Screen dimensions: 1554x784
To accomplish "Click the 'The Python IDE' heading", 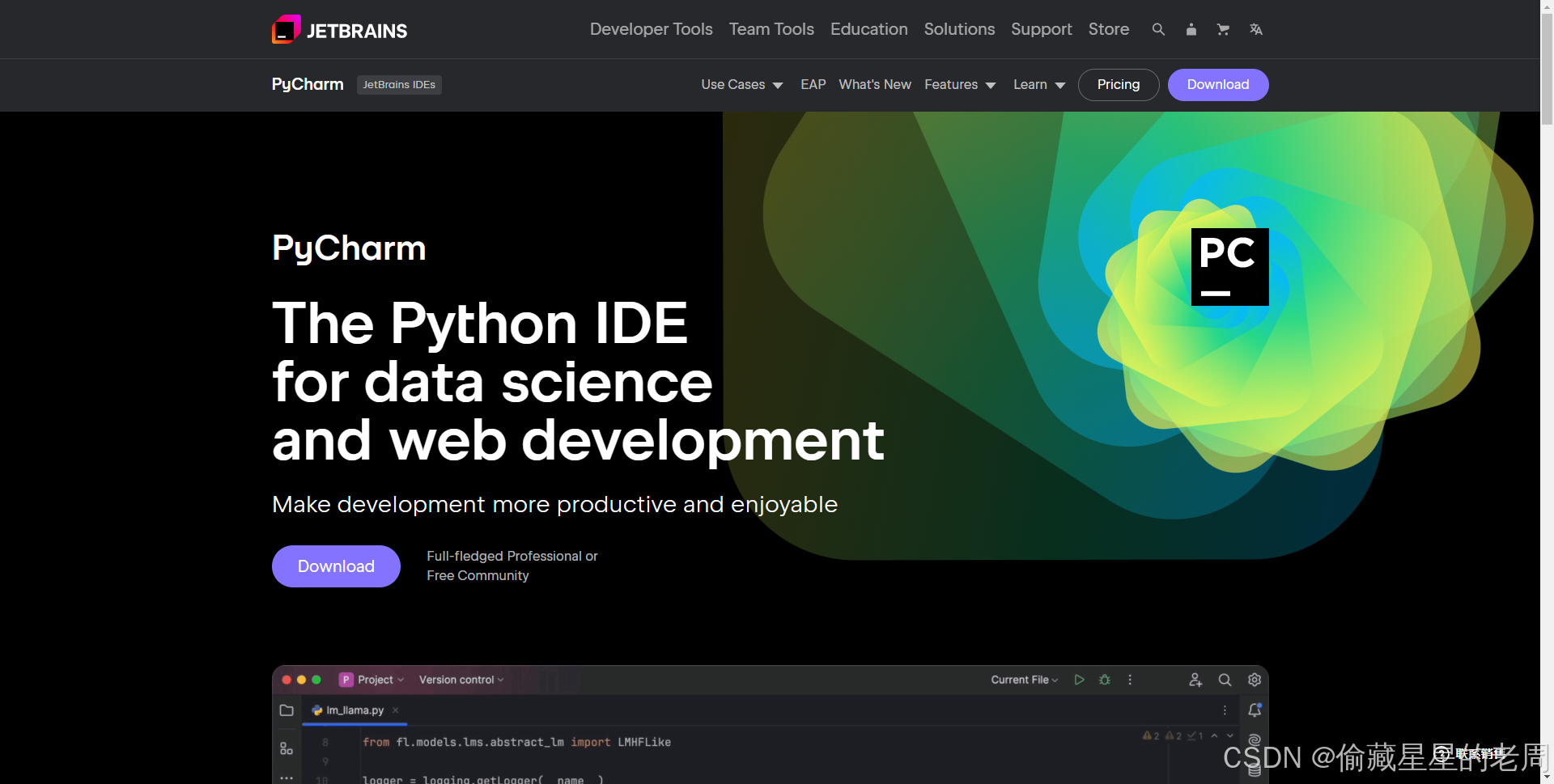I will [x=480, y=324].
